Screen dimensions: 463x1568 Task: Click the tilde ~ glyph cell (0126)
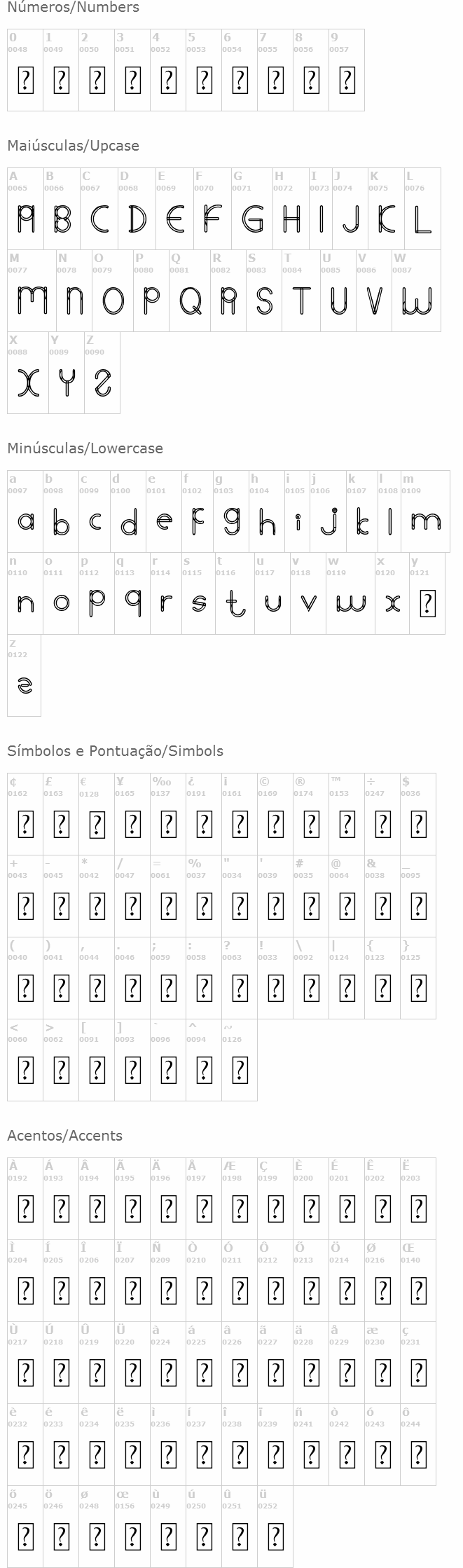coord(240,1060)
